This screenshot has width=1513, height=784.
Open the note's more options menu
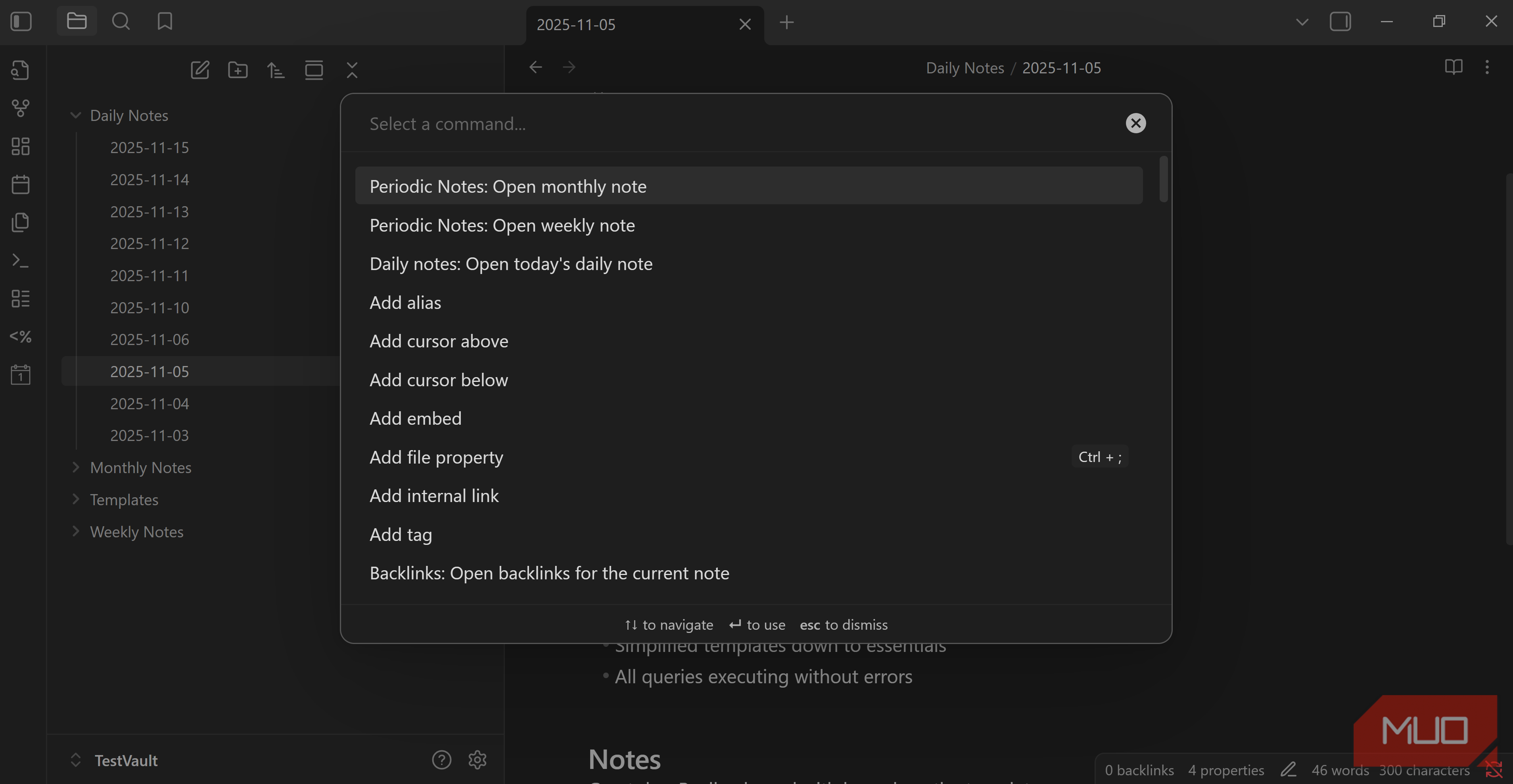point(1487,67)
